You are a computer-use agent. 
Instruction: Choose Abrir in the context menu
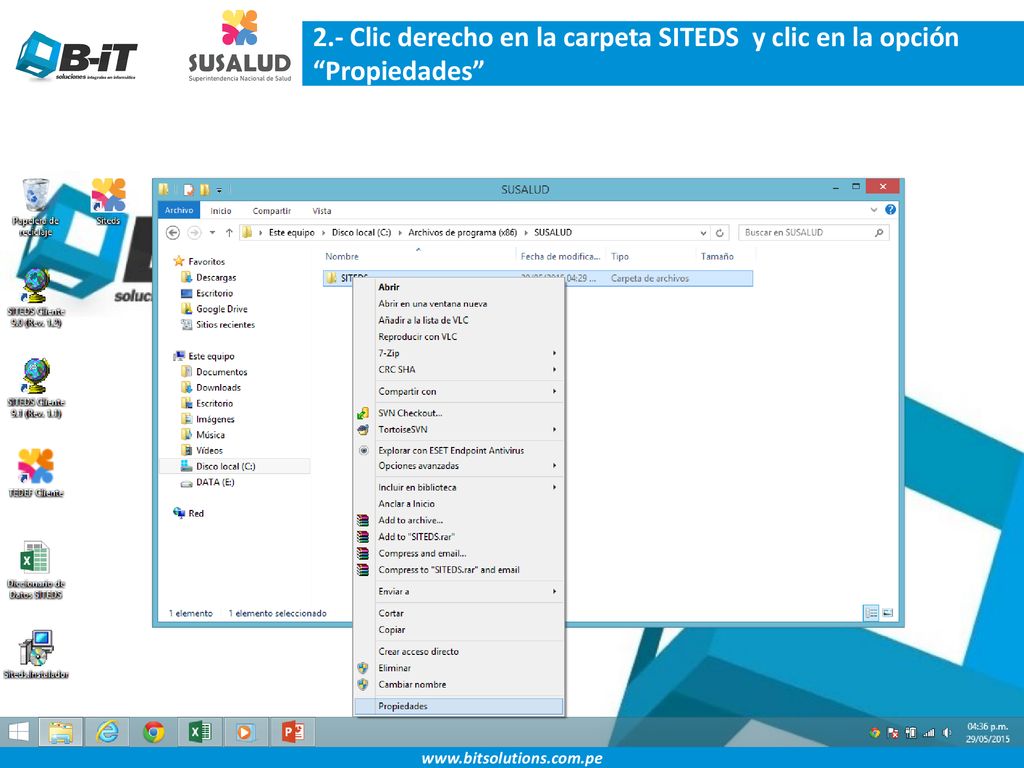(459, 287)
